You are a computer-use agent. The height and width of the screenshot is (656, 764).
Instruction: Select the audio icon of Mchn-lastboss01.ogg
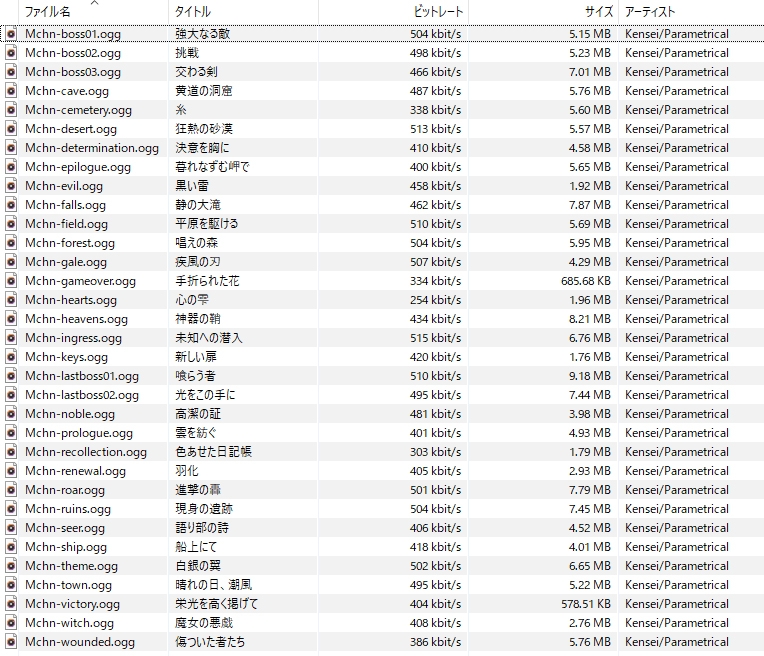[x=11, y=376]
